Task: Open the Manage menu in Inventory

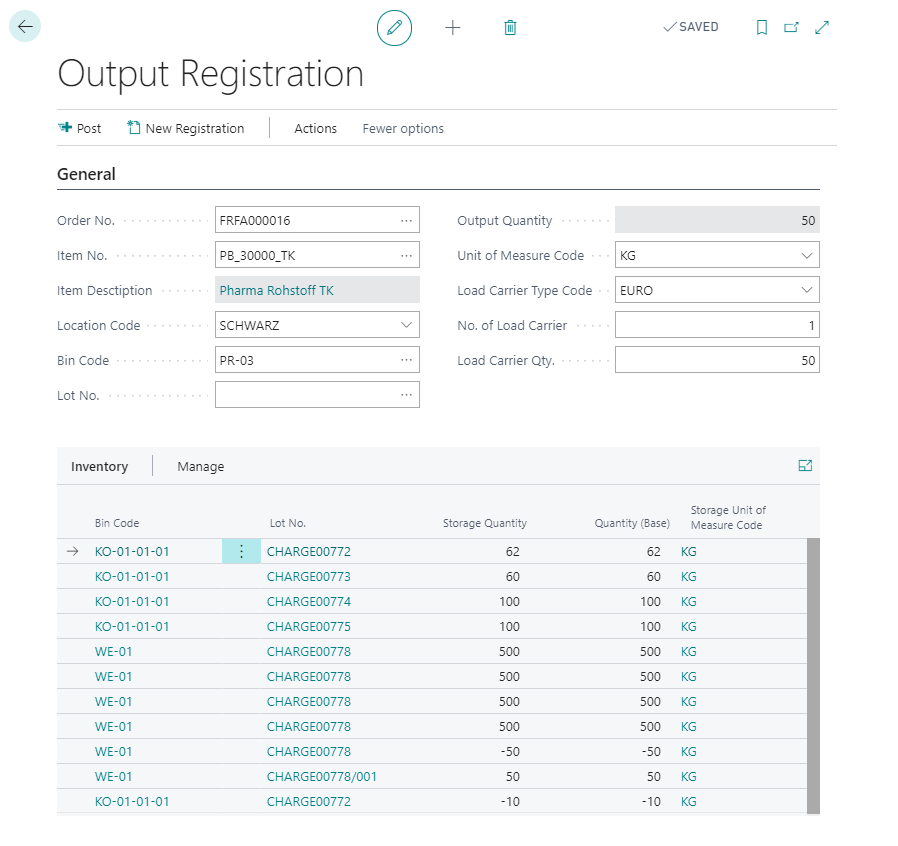Action: [x=200, y=467]
